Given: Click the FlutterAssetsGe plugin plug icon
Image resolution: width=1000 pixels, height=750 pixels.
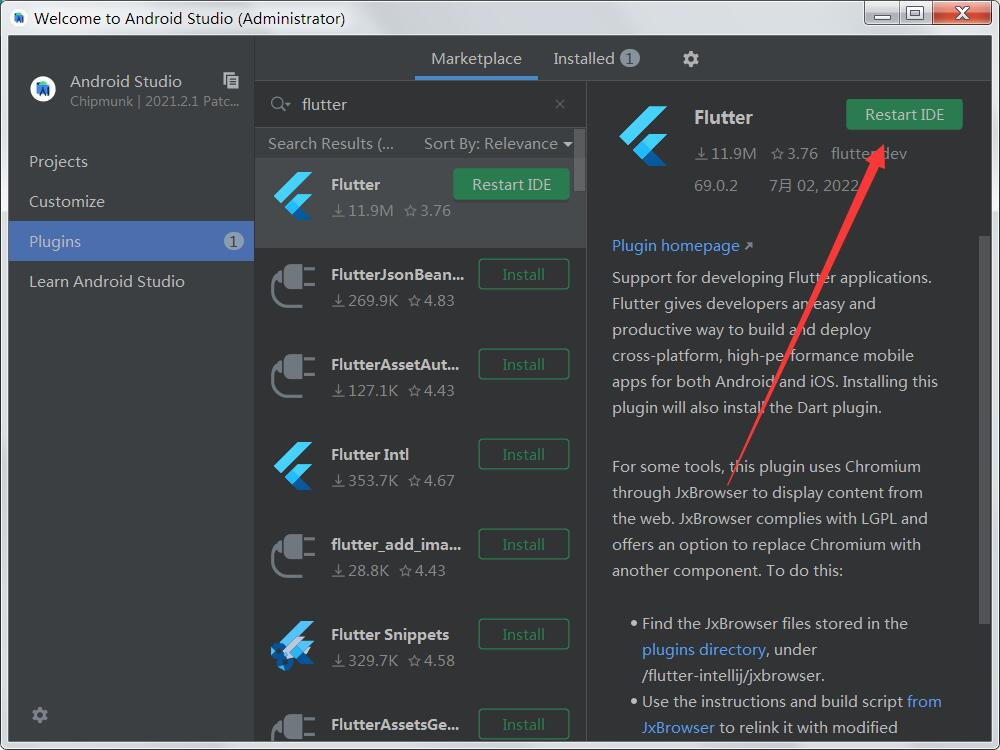Looking at the screenshot, I should 293,729.
